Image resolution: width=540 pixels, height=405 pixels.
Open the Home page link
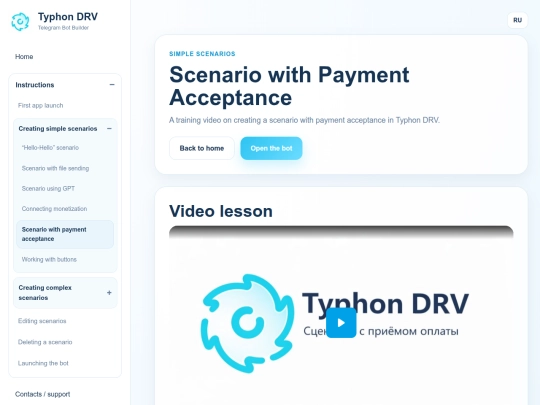(24, 56)
